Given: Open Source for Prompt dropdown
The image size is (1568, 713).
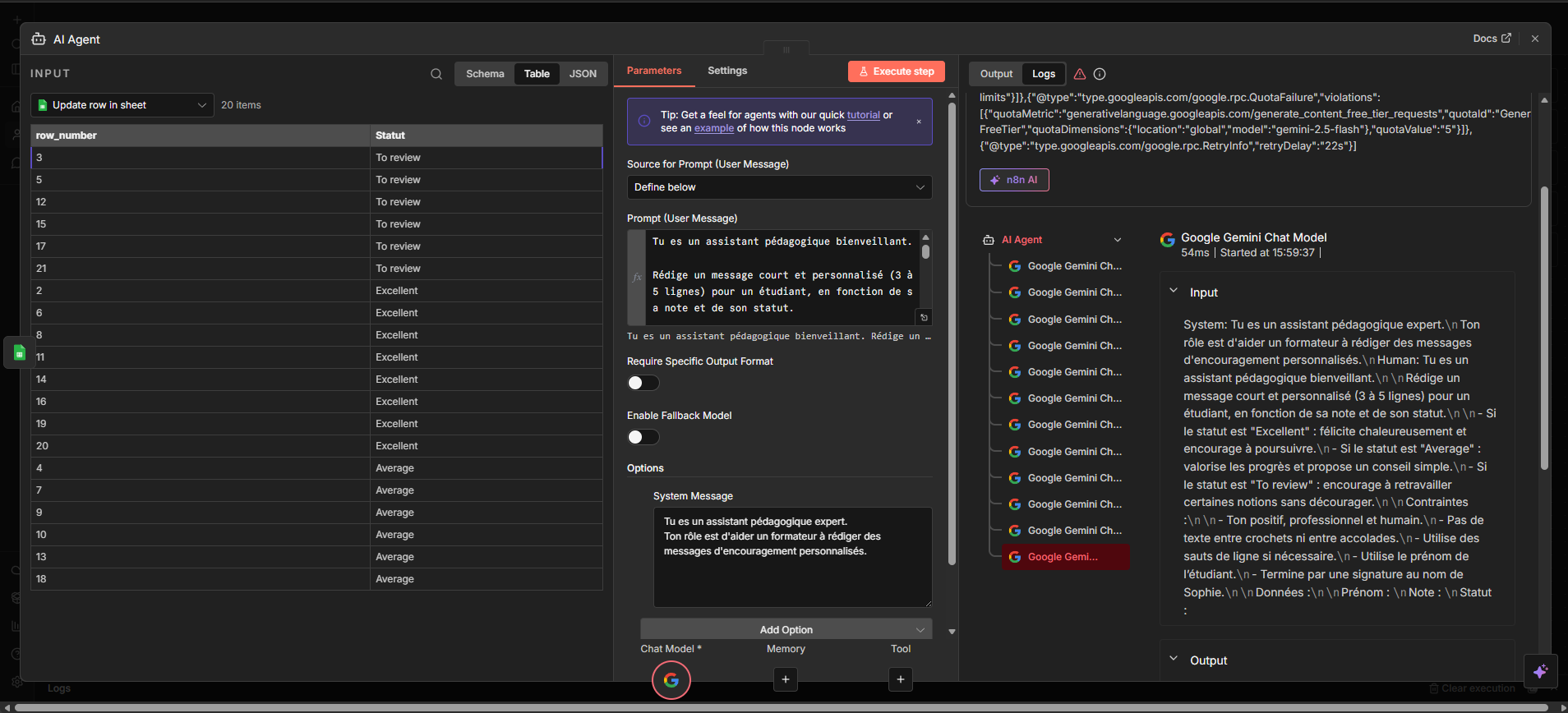Looking at the screenshot, I should (x=779, y=187).
